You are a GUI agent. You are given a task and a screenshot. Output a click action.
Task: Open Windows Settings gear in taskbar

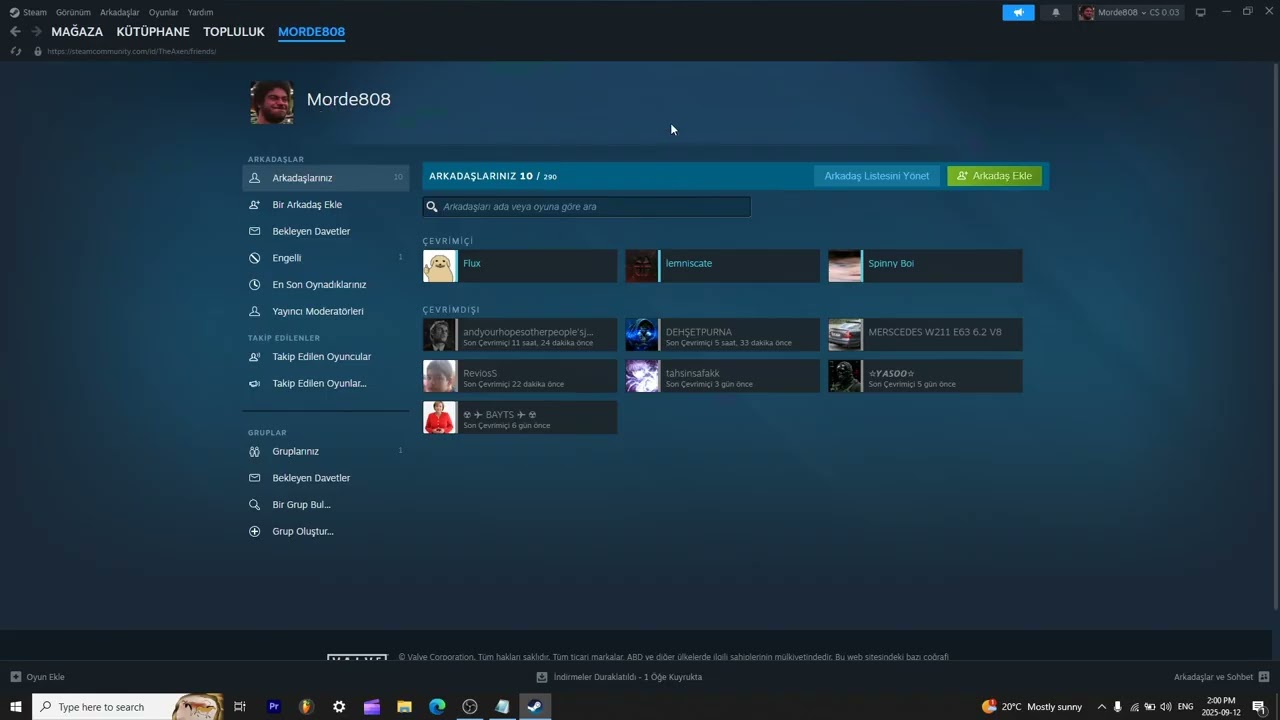click(339, 707)
